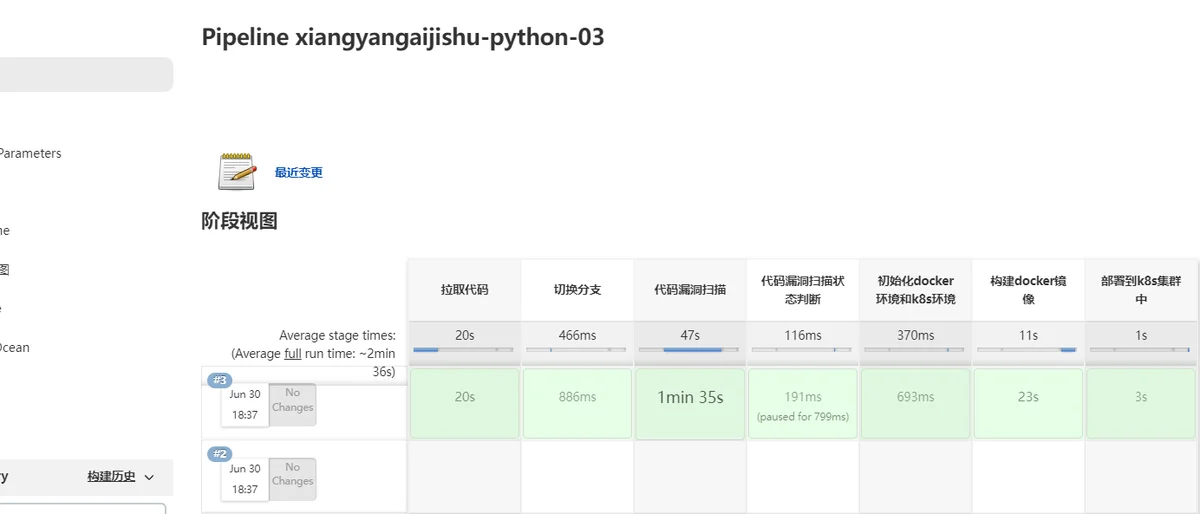The height and width of the screenshot is (514, 1200).
Task: Open build #2 badge
Action: 219,454
